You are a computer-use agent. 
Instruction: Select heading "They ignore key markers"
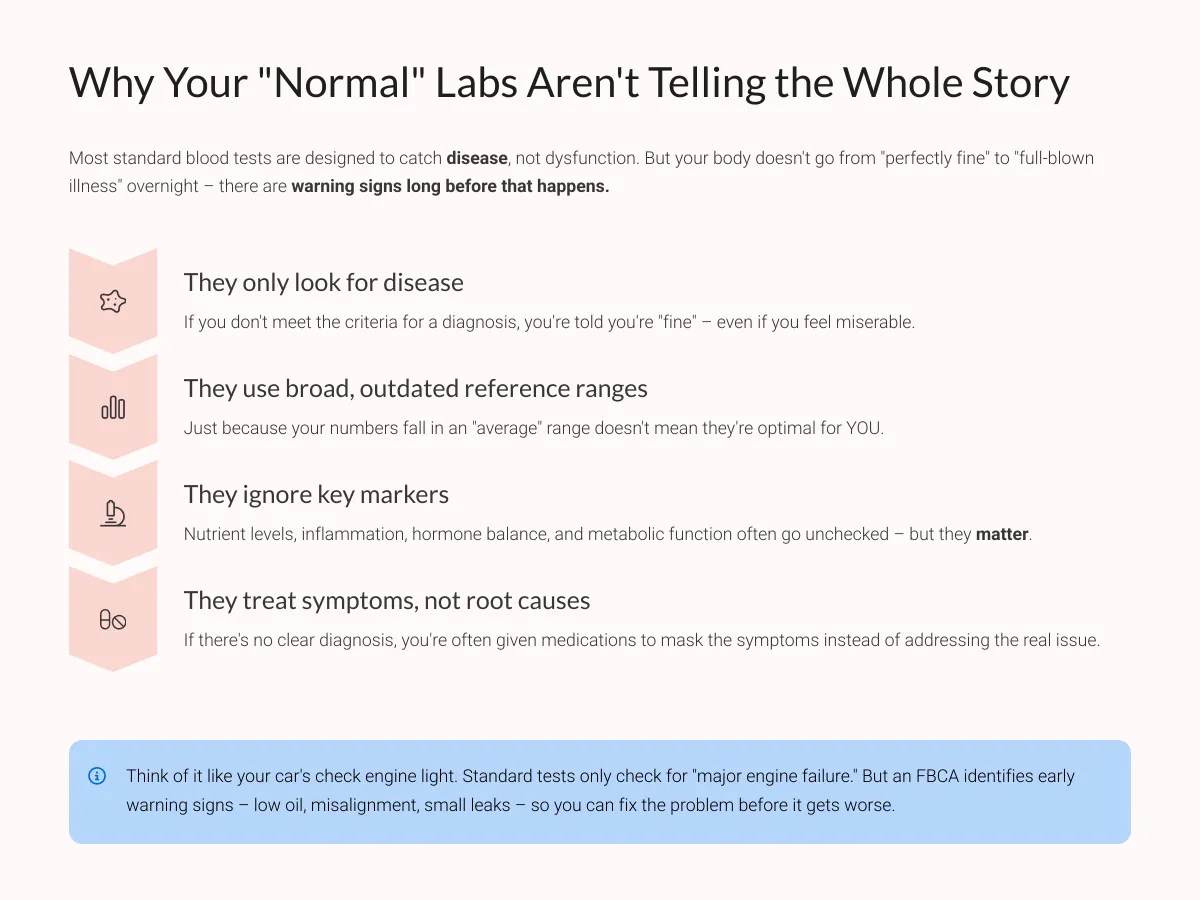pyautogui.click(x=316, y=495)
